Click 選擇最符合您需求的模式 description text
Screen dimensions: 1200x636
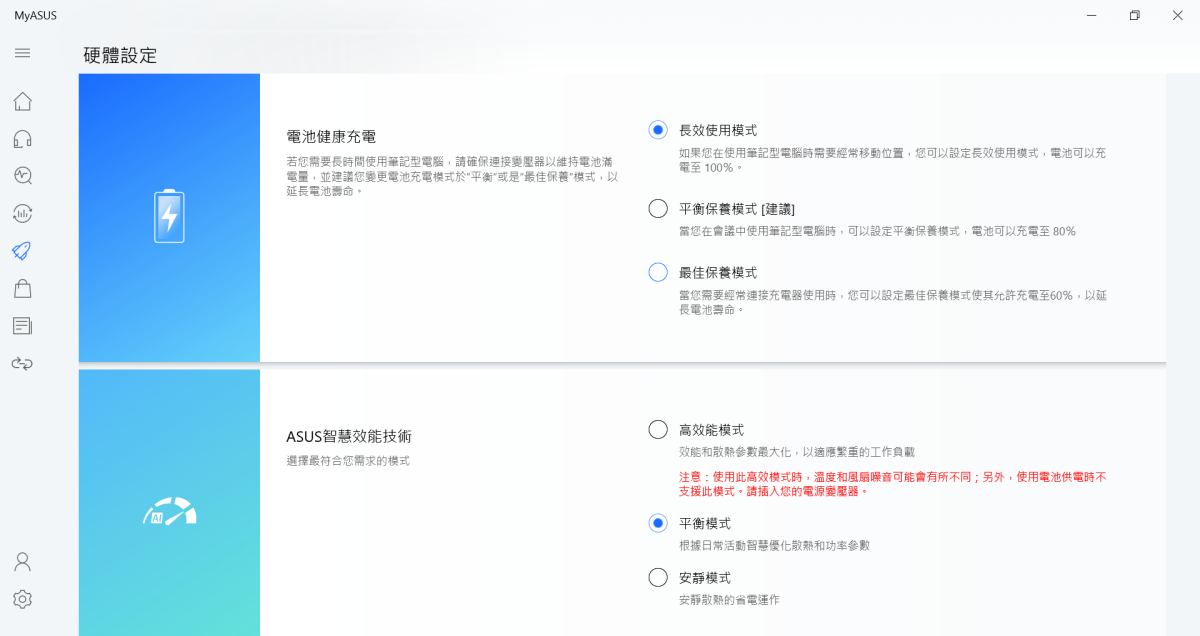coord(348,461)
